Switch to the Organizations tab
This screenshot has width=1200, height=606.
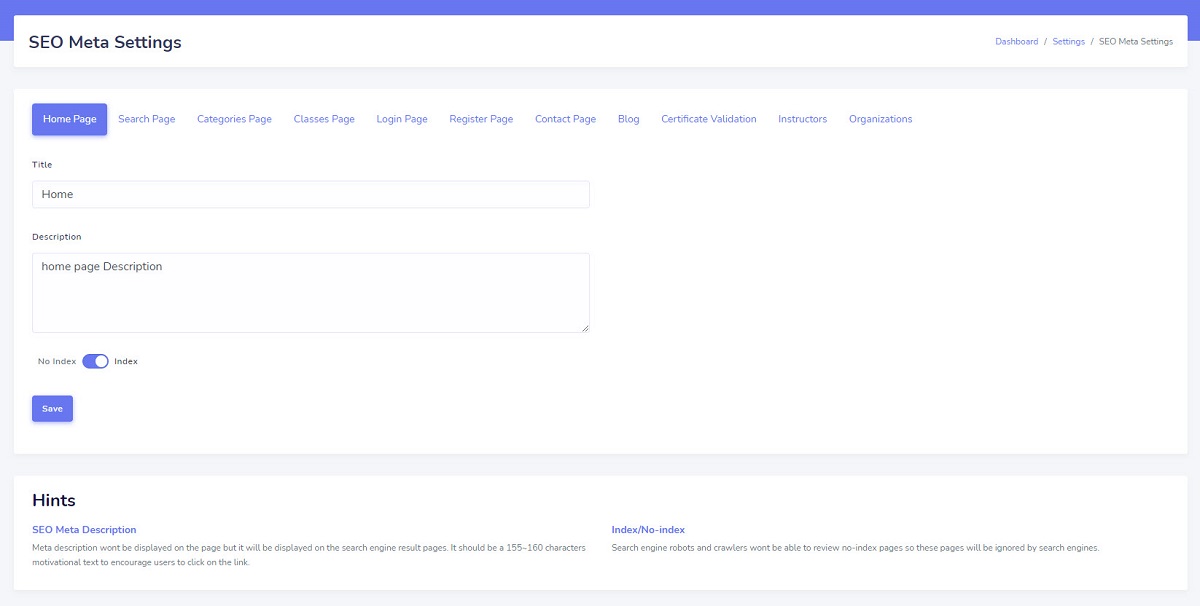tap(880, 119)
